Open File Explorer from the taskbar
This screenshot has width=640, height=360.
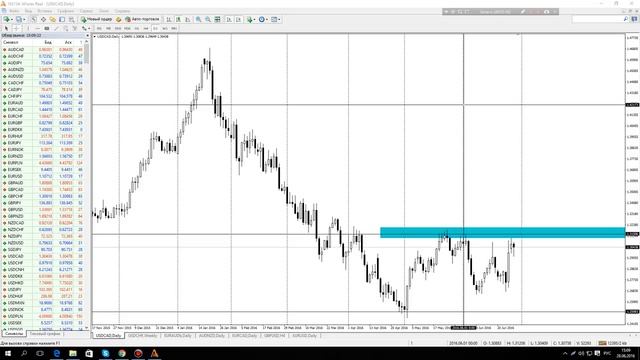click(73, 353)
